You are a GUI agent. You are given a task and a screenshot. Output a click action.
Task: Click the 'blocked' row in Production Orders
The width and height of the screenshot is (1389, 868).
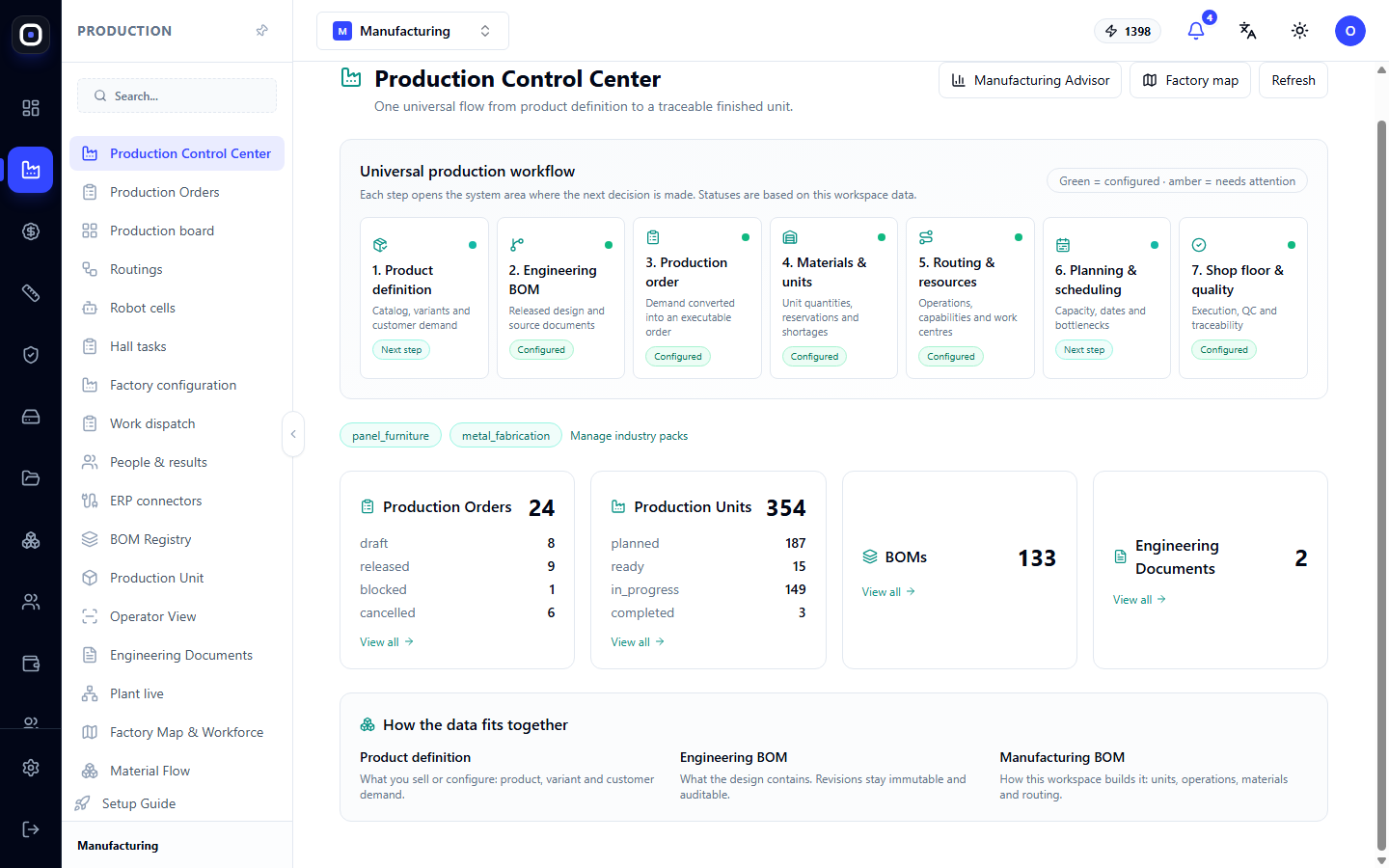[457, 589]
